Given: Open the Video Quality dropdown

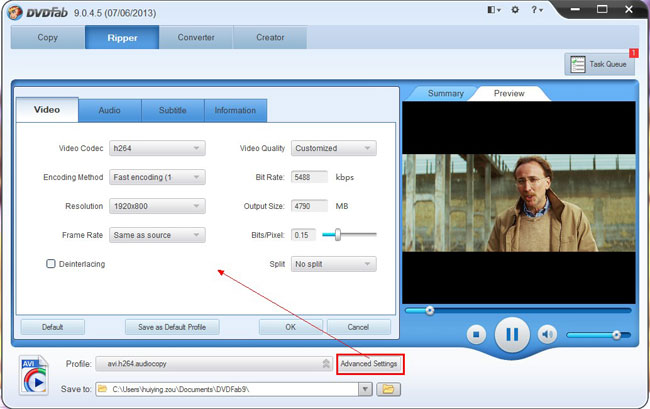Looking at the screenshot, I should click(334, 148).
